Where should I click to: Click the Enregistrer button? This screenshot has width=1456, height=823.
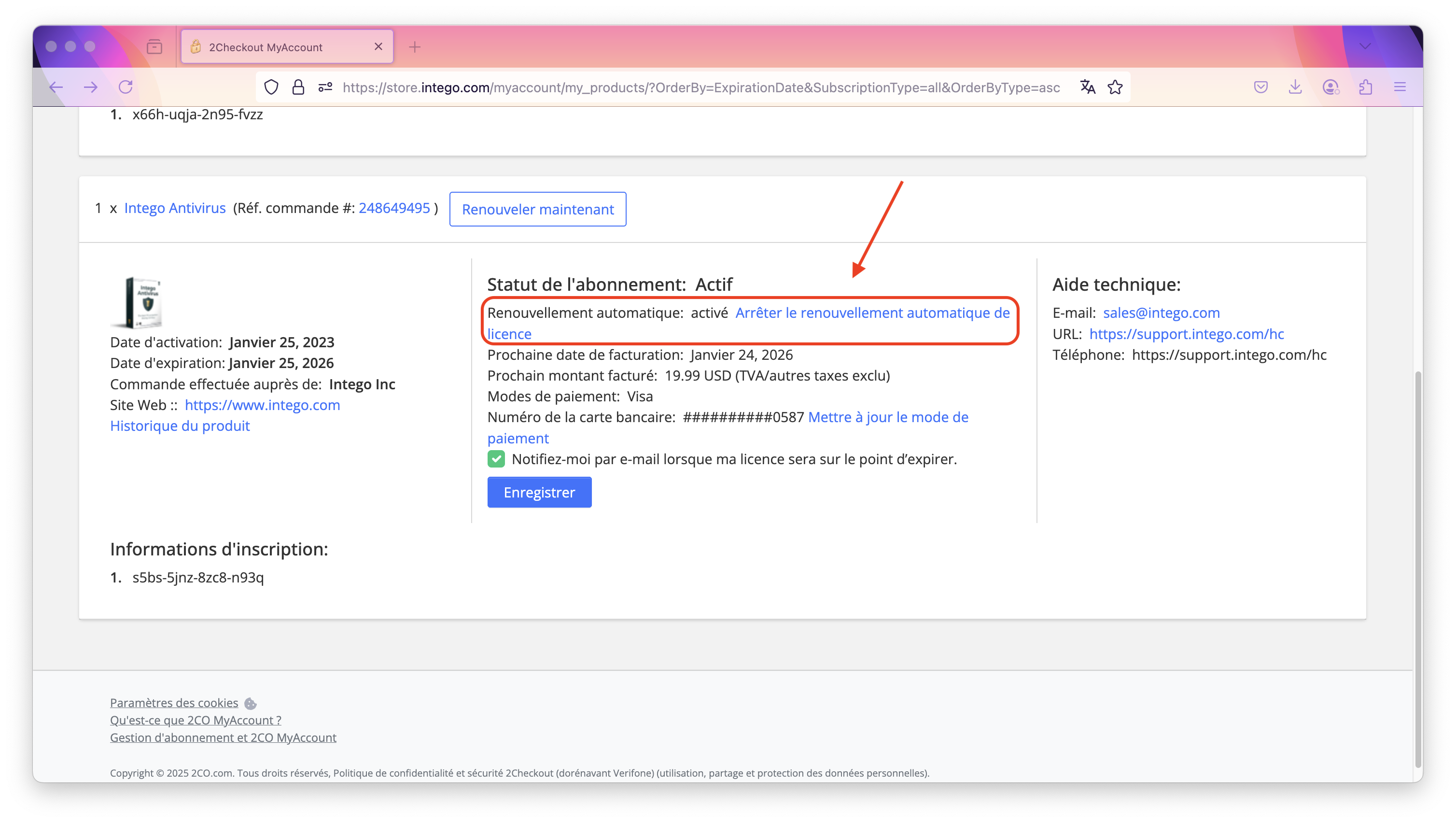[539, 492]
